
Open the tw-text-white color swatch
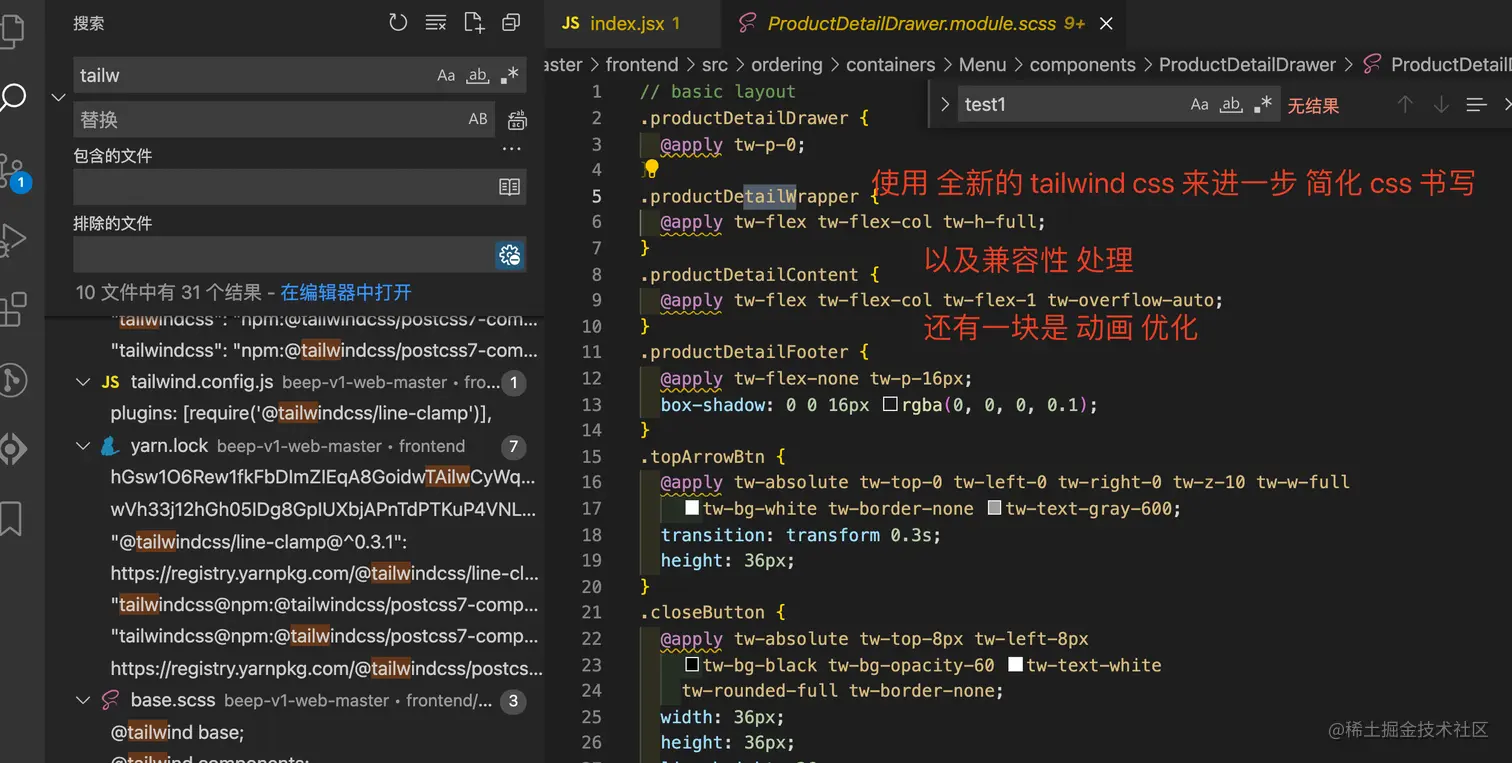click(1015, 664)
